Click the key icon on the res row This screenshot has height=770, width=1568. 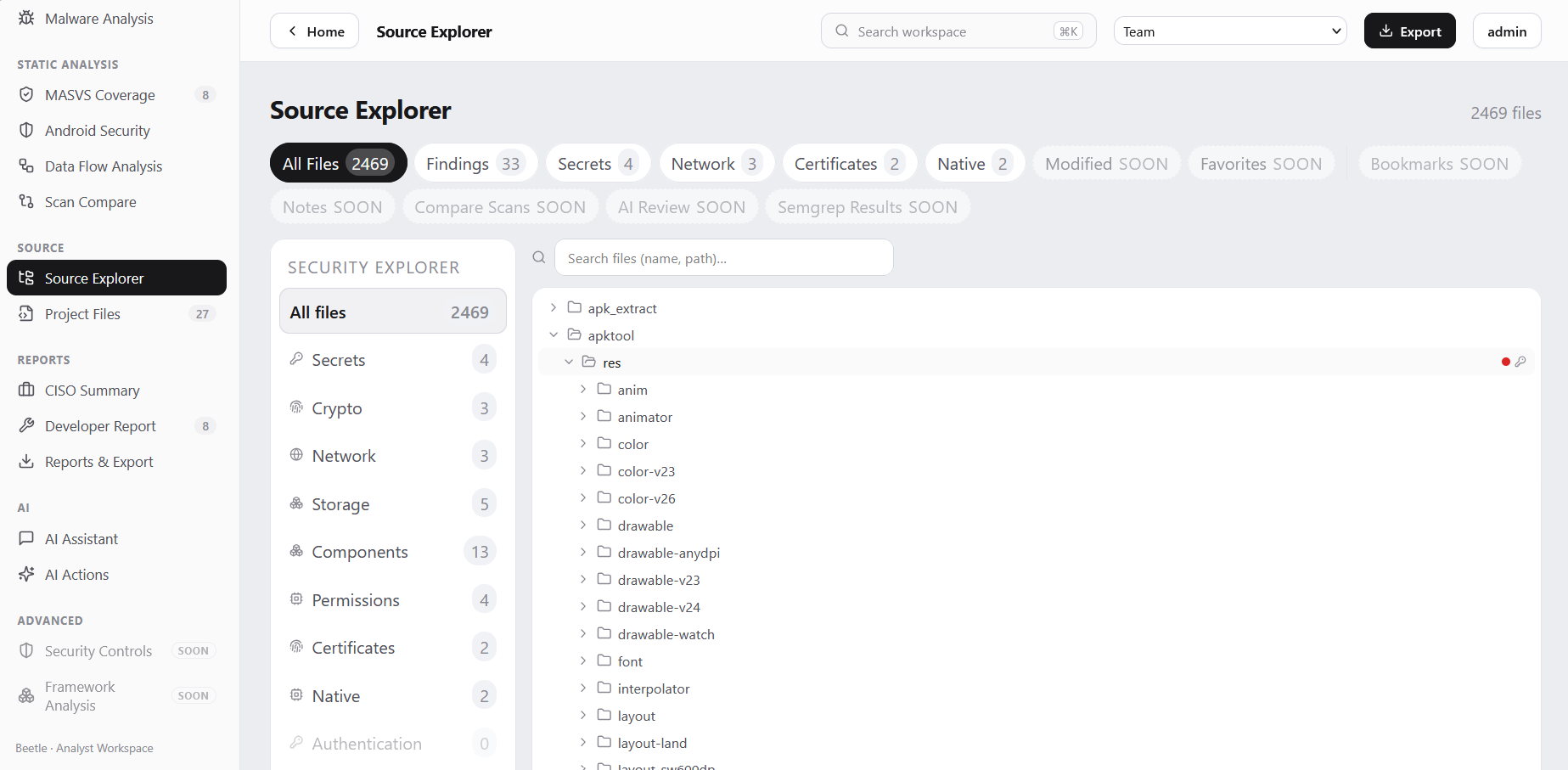(x=1520, y=362)
